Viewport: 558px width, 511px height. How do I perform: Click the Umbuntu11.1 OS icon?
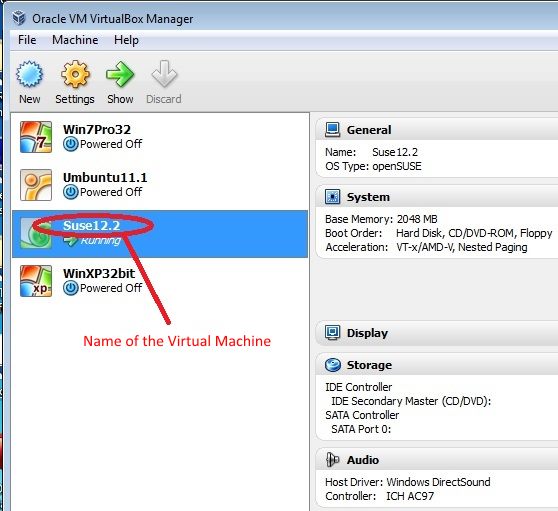point(36,185)
